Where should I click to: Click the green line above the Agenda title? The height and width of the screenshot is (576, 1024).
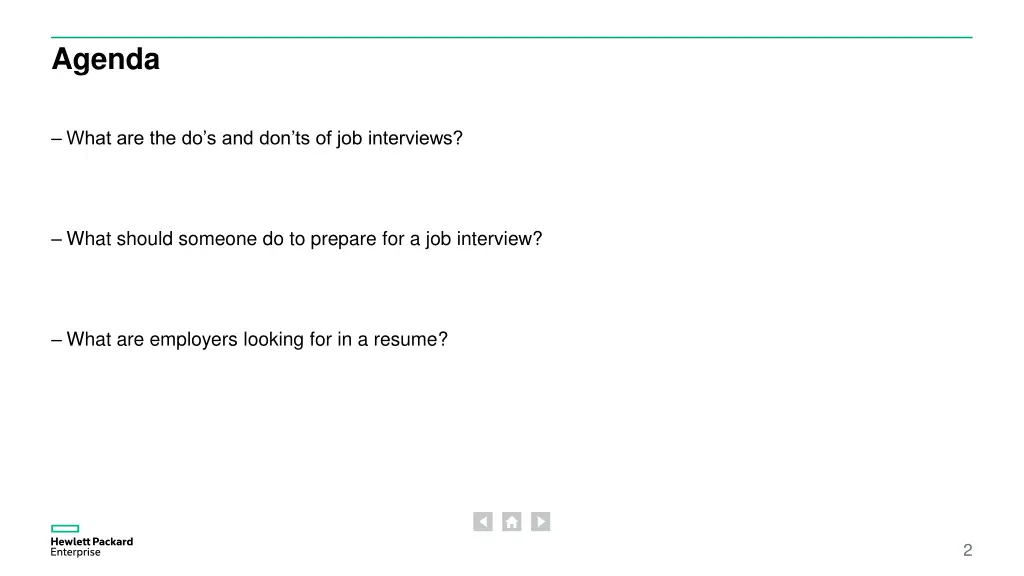512,37
